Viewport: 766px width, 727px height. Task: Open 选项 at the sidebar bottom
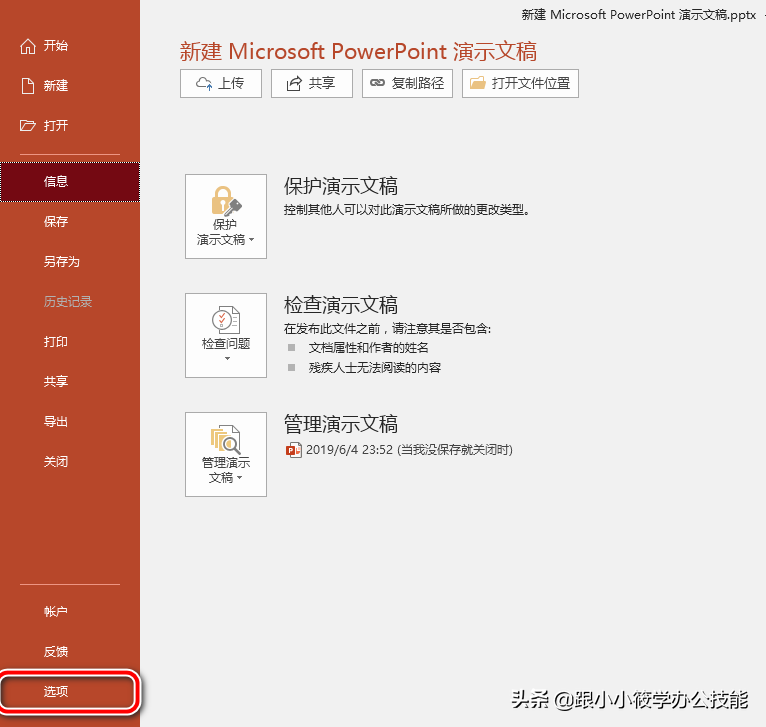click(68, 692)
